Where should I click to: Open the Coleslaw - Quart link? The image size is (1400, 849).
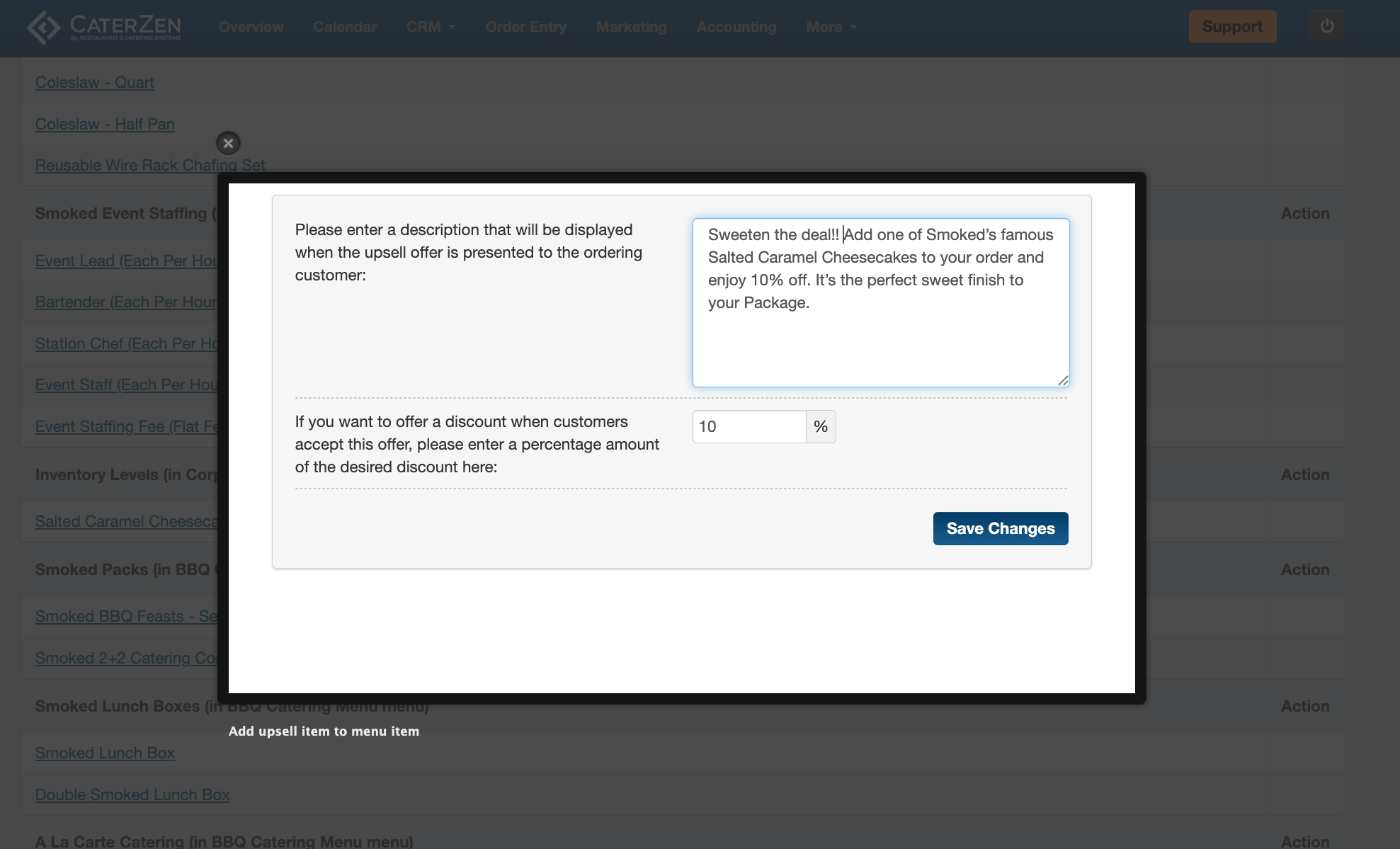pos(95,82)
